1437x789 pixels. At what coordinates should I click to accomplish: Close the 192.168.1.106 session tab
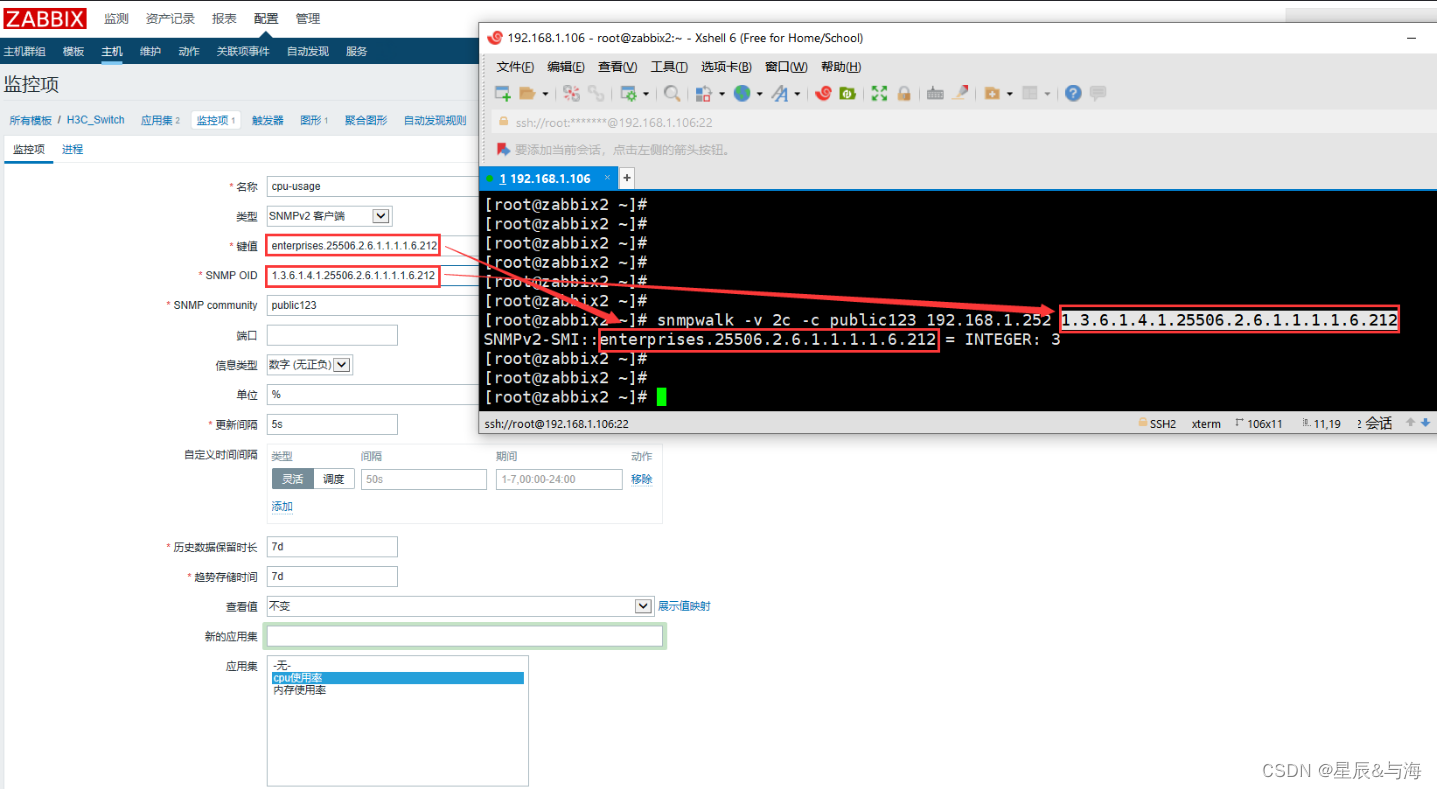coord(606,178)
